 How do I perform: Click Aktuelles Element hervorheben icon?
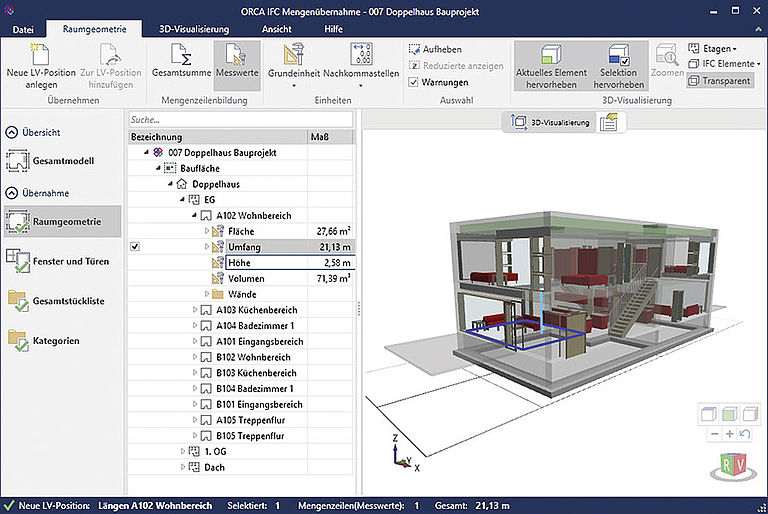[x=552, y=54]
